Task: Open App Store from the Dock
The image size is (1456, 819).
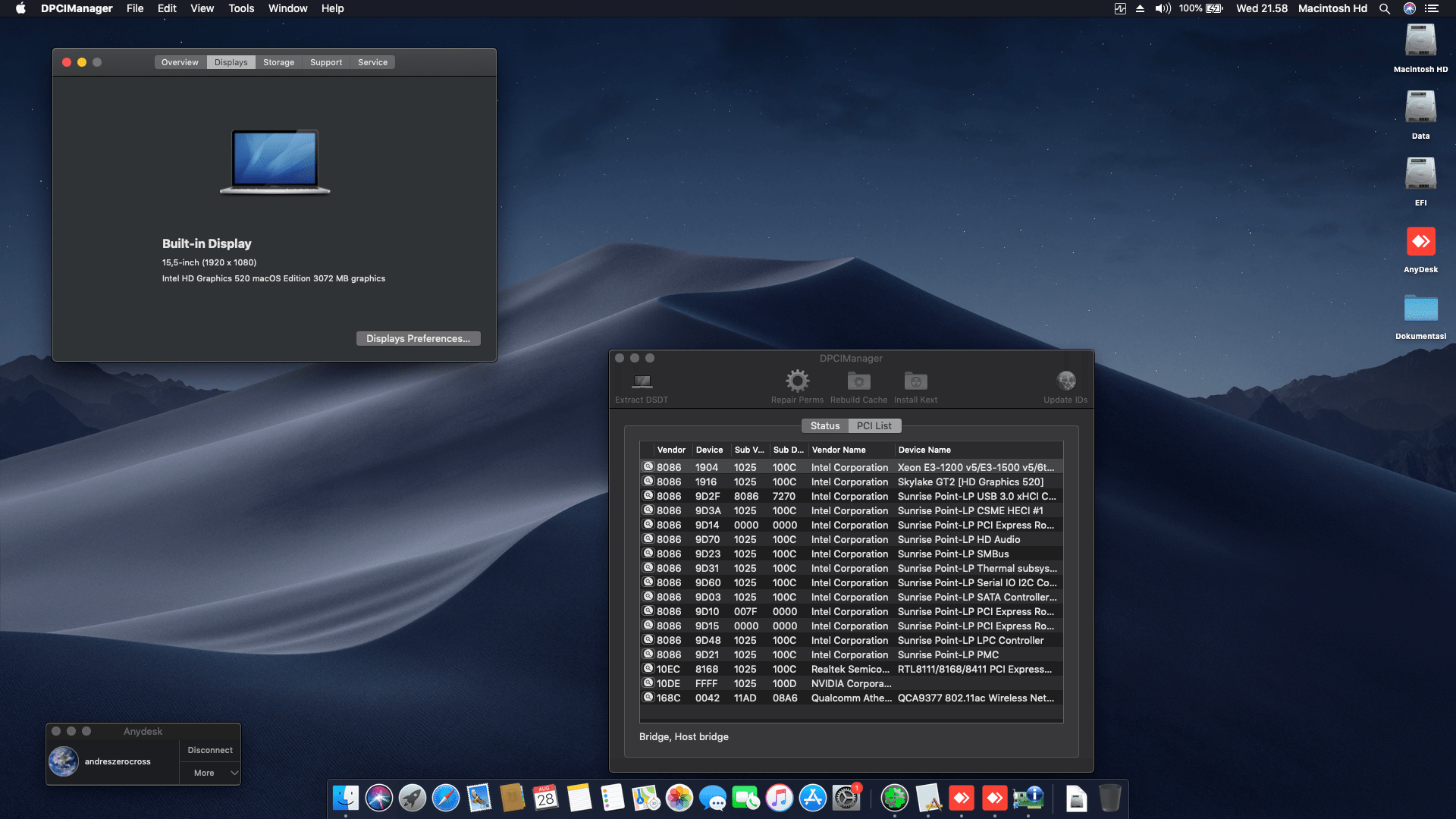Action: pyautogui.click(x=813, y=798)
